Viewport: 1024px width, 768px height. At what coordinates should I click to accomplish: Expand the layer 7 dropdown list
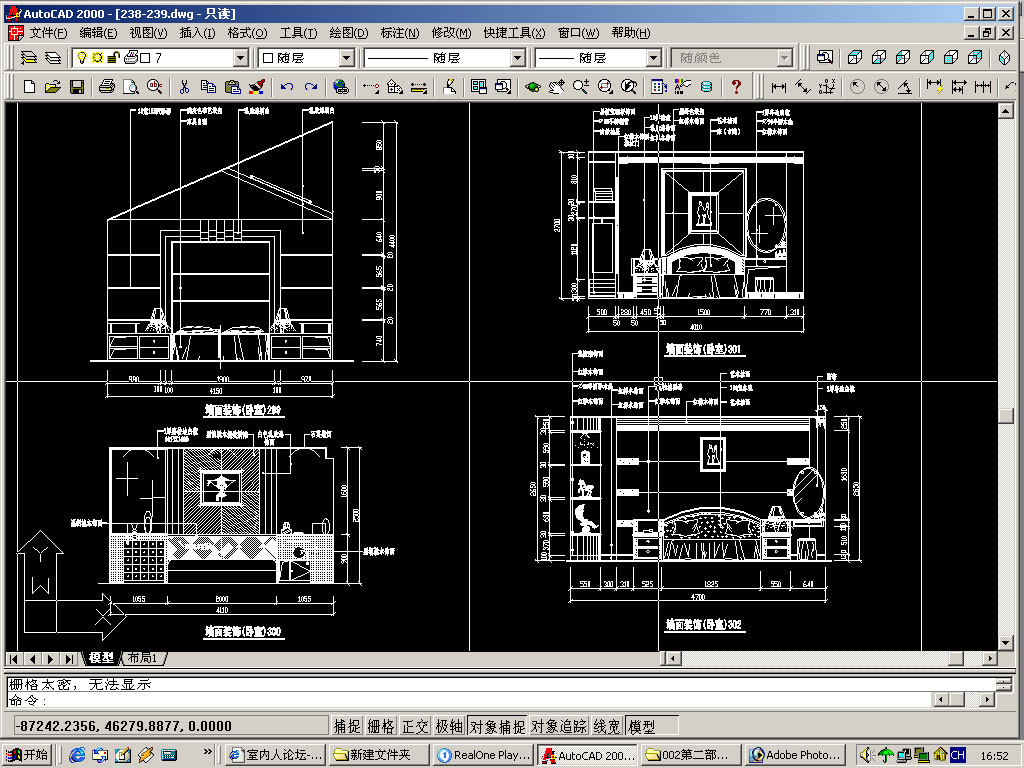coord(240,58)
